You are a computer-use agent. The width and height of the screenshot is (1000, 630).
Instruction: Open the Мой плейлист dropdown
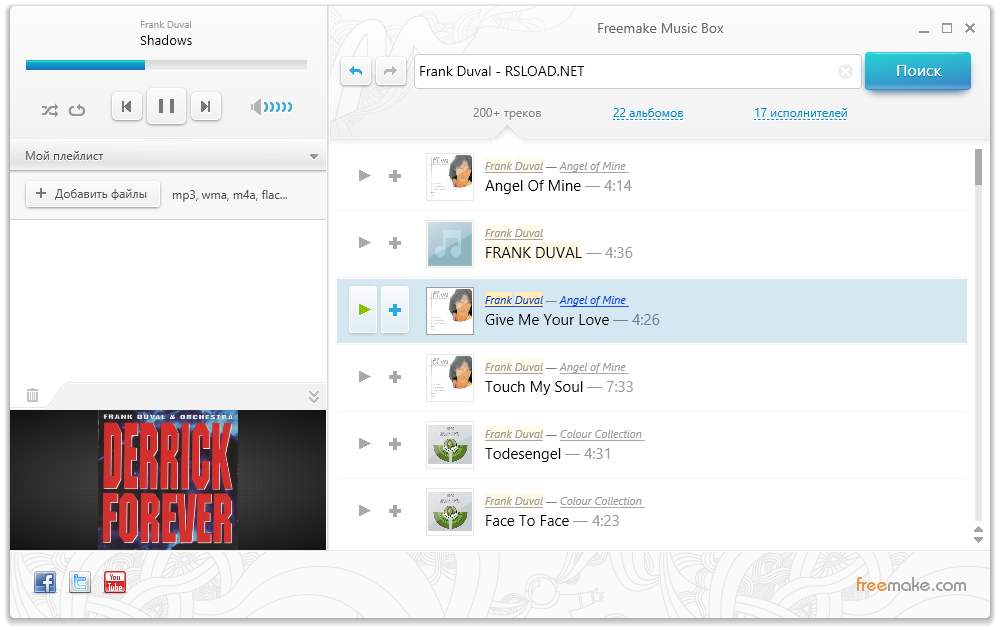click(x=168, y=156)
